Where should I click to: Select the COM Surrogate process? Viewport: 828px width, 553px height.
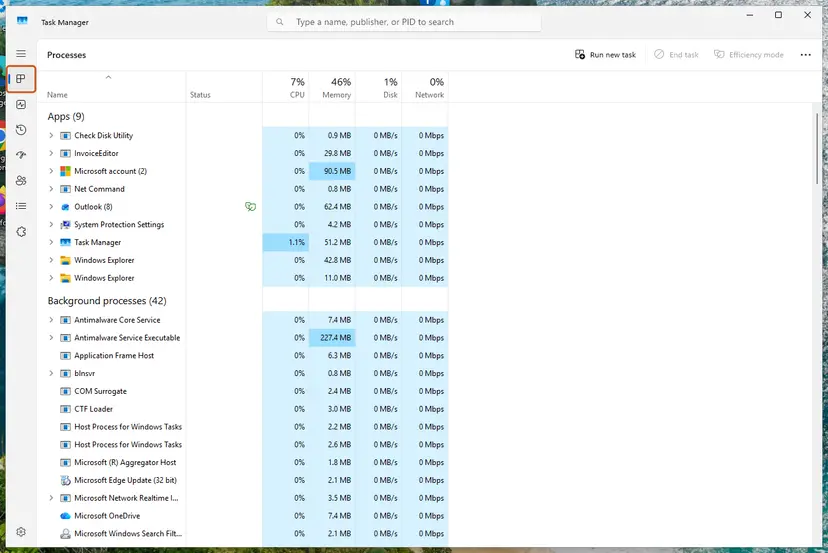click(x=243, y=391)
